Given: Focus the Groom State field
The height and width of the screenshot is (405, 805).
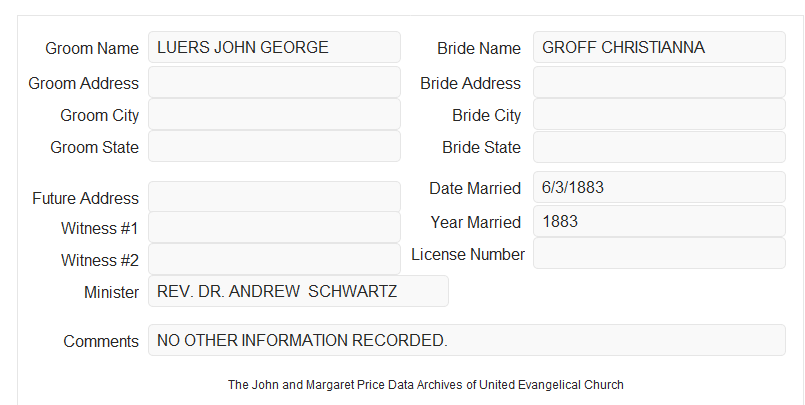Looking at the screenshot, I should coord(274,146).
